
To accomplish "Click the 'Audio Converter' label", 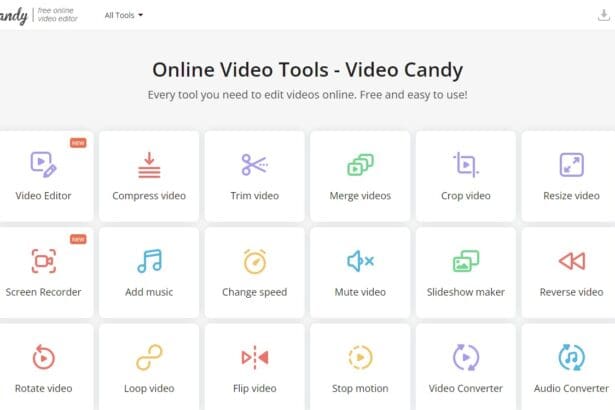I will (571, 388).
